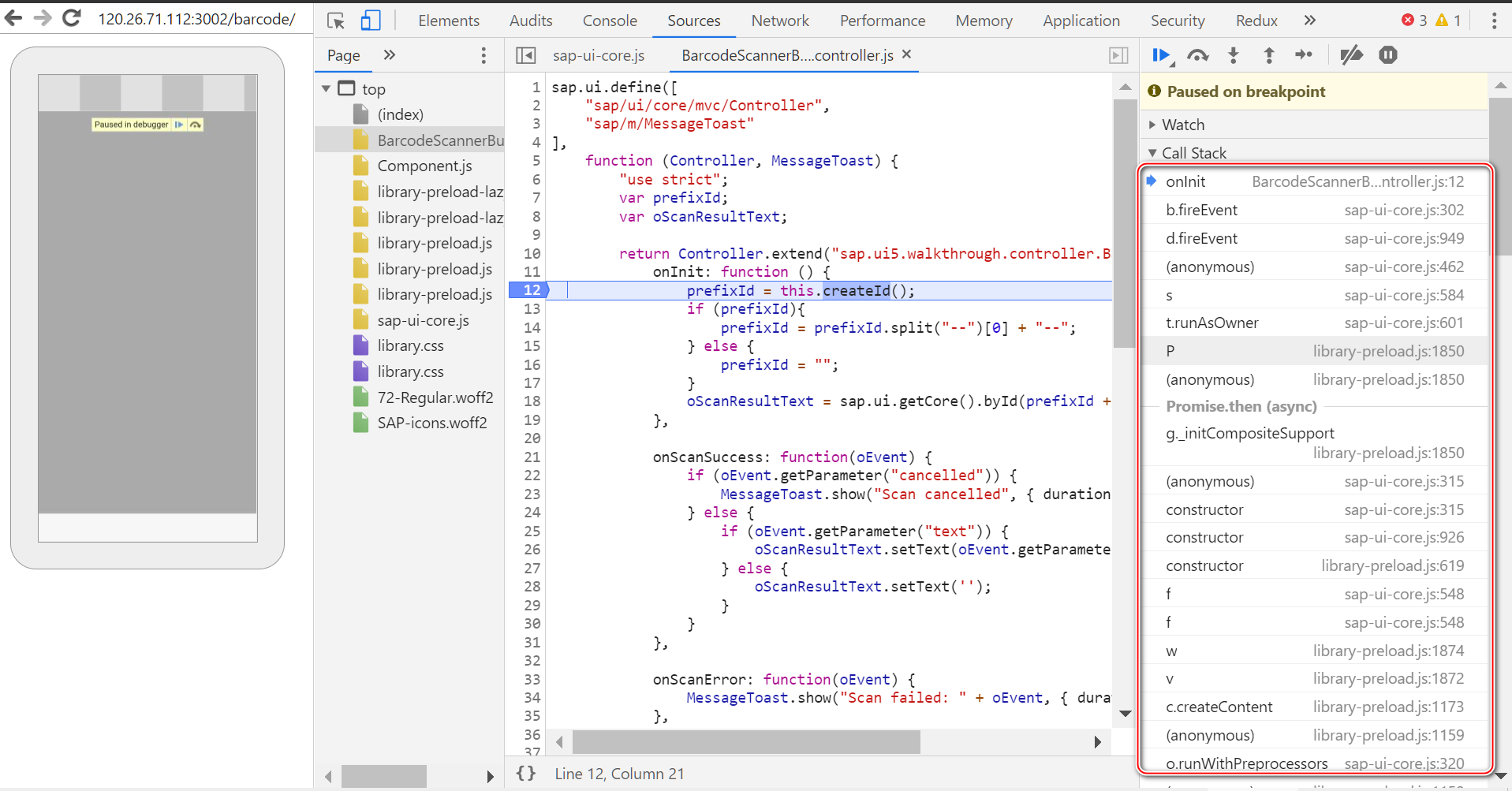Viewport: 1512px width, 791px height.
Task: Select the onInit call stack frame
Action: pyautogui.click(x=1314, y=182)
